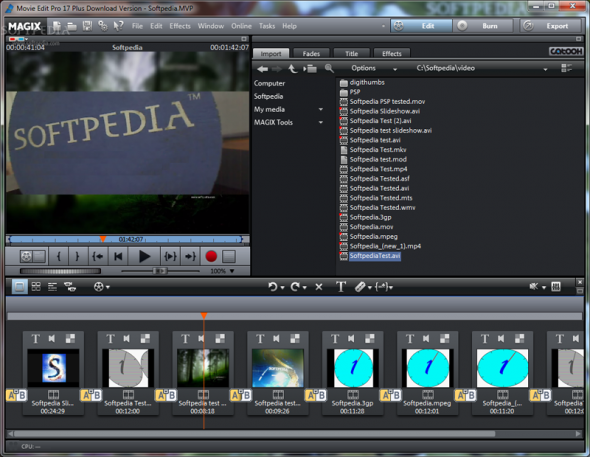Click the preview position slider bar
Image resolution: width=590 pixels, height=457 pixels.
pos(126,239)
